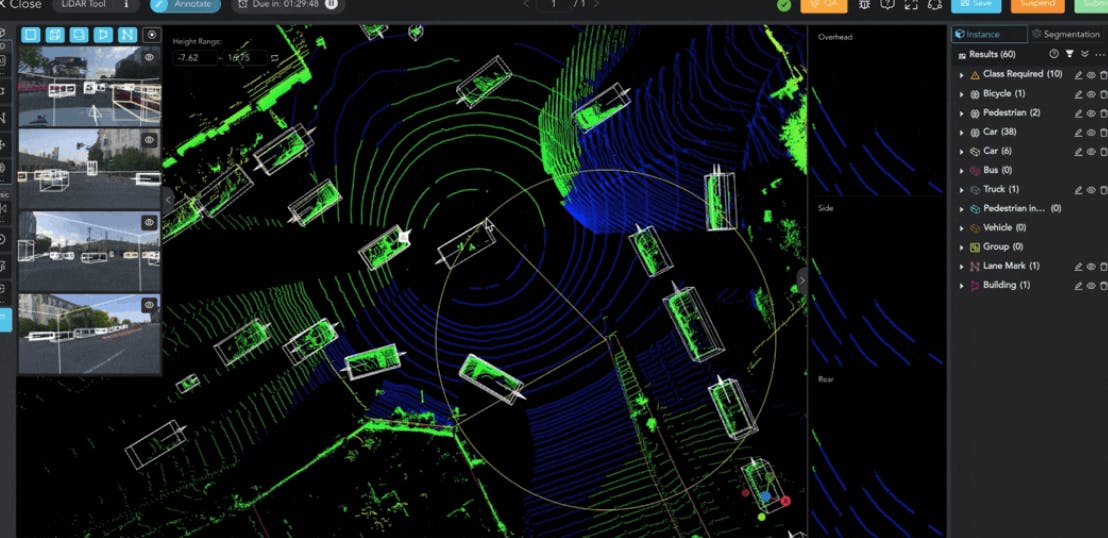Expand the Lane Mark (1) row

tap(961, 267)
